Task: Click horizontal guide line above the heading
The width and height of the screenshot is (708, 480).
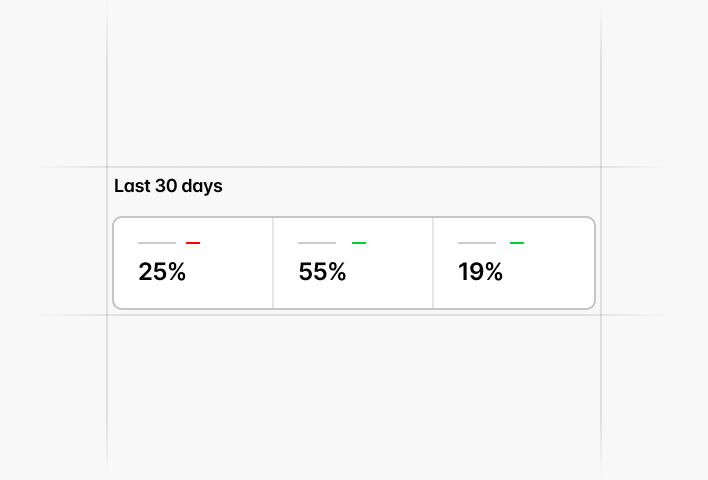Action: pyautogui.click(x=350, y=167)
